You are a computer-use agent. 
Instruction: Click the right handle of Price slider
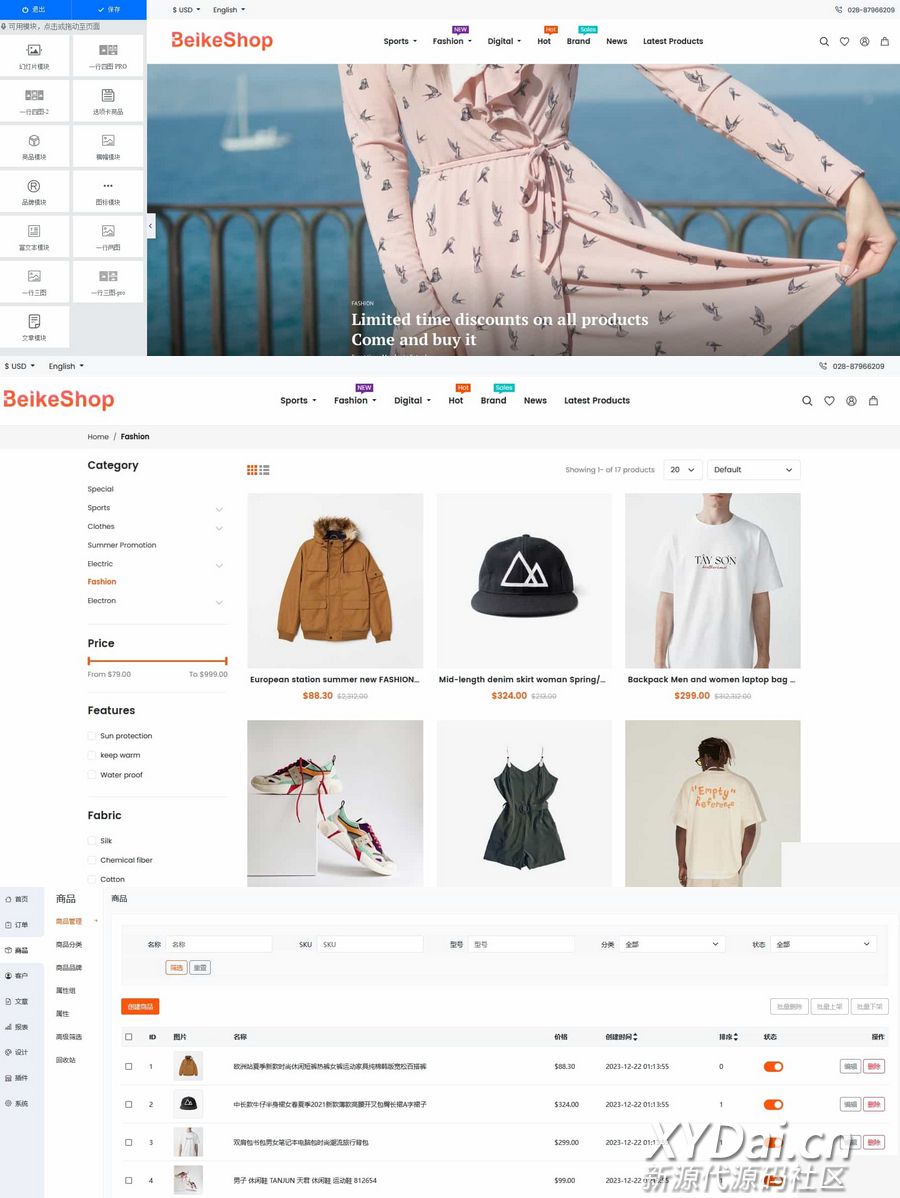[x=226, y=661]
